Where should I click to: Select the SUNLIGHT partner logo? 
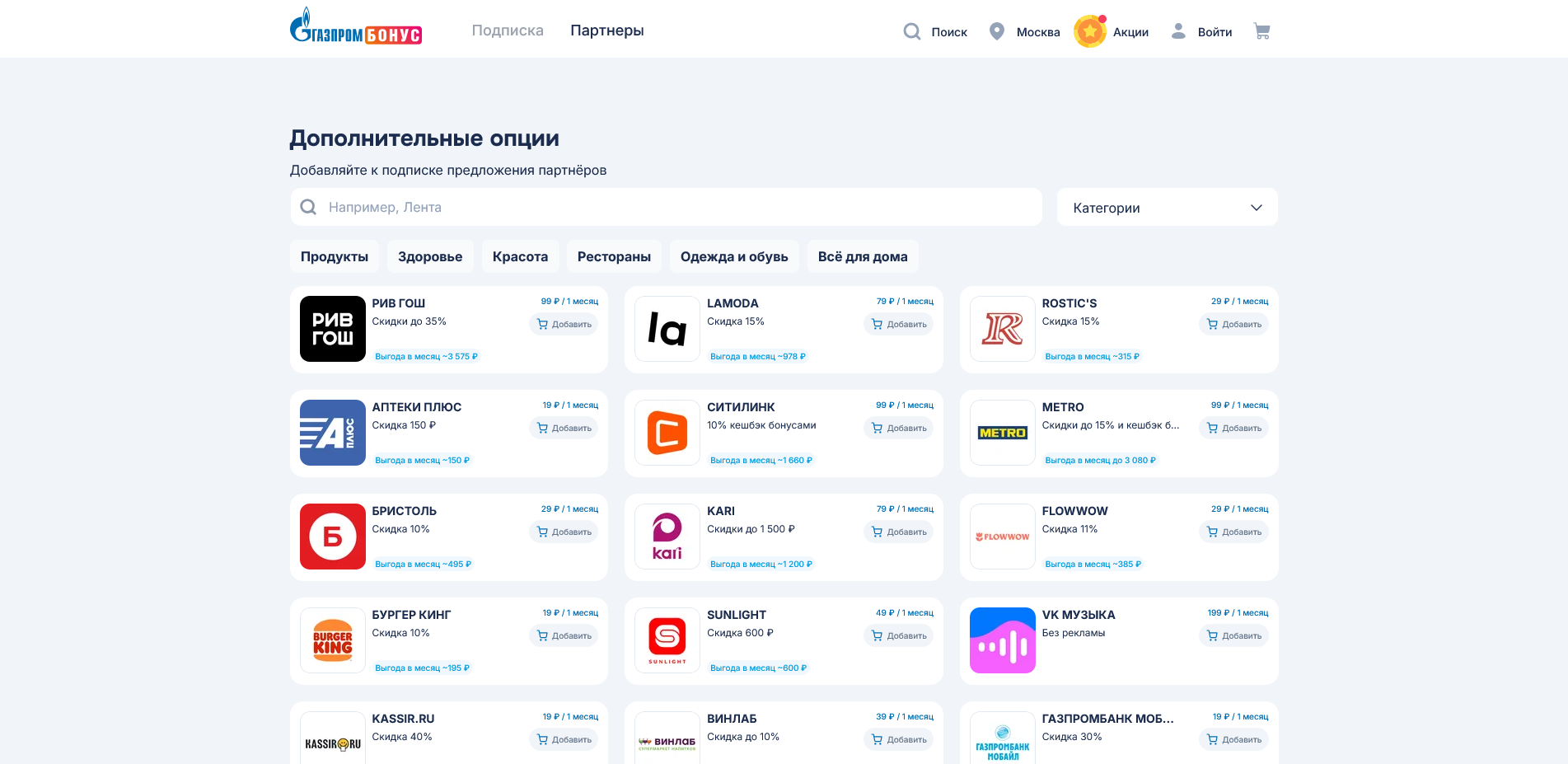pyautogui.click(x=667, y=640)
